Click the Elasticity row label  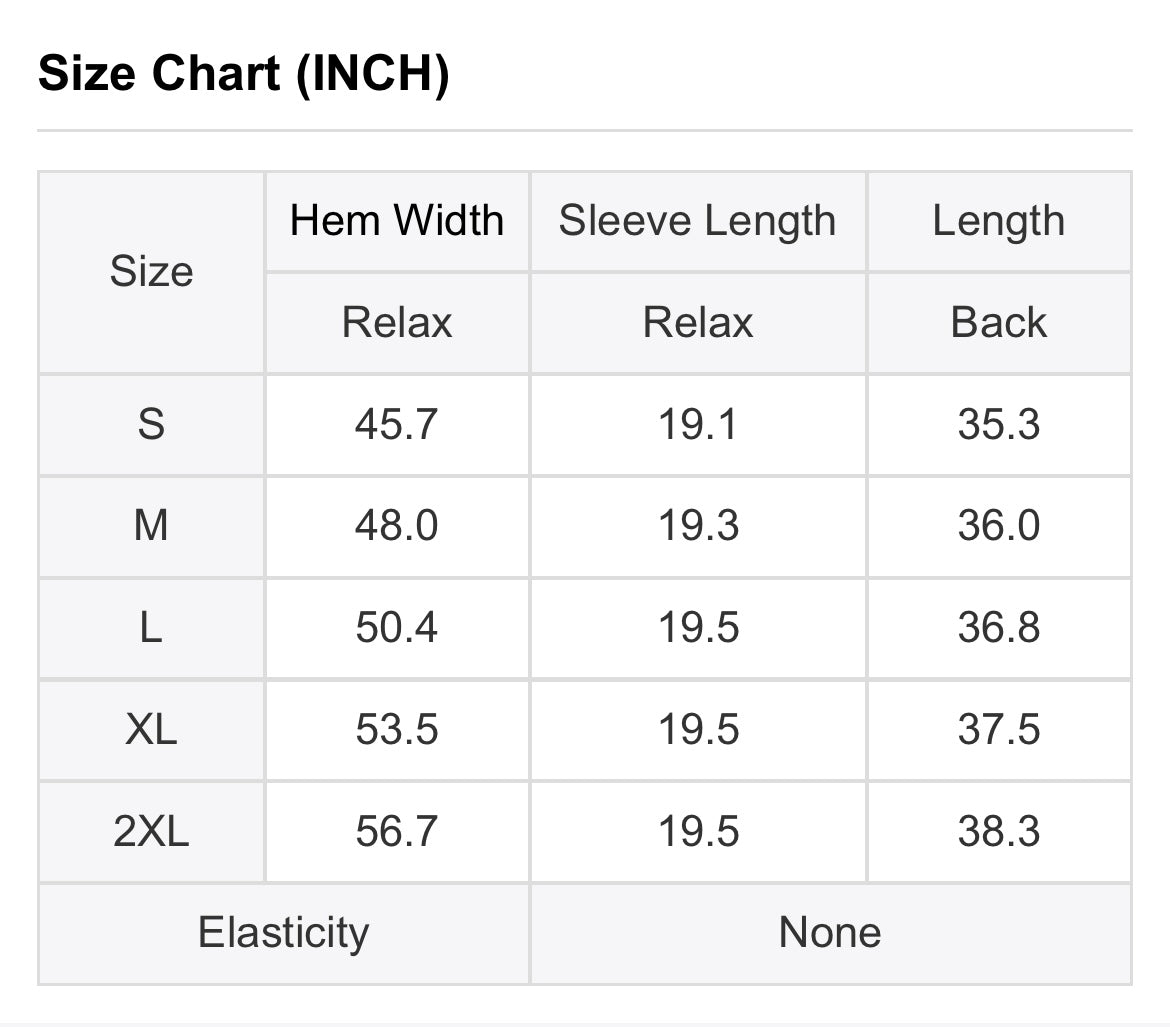283,933
